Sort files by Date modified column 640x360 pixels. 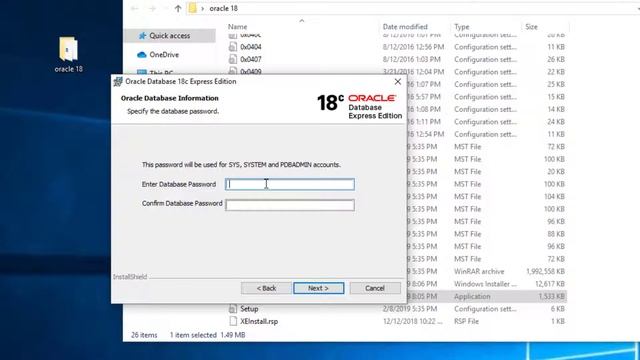(405, 27)
